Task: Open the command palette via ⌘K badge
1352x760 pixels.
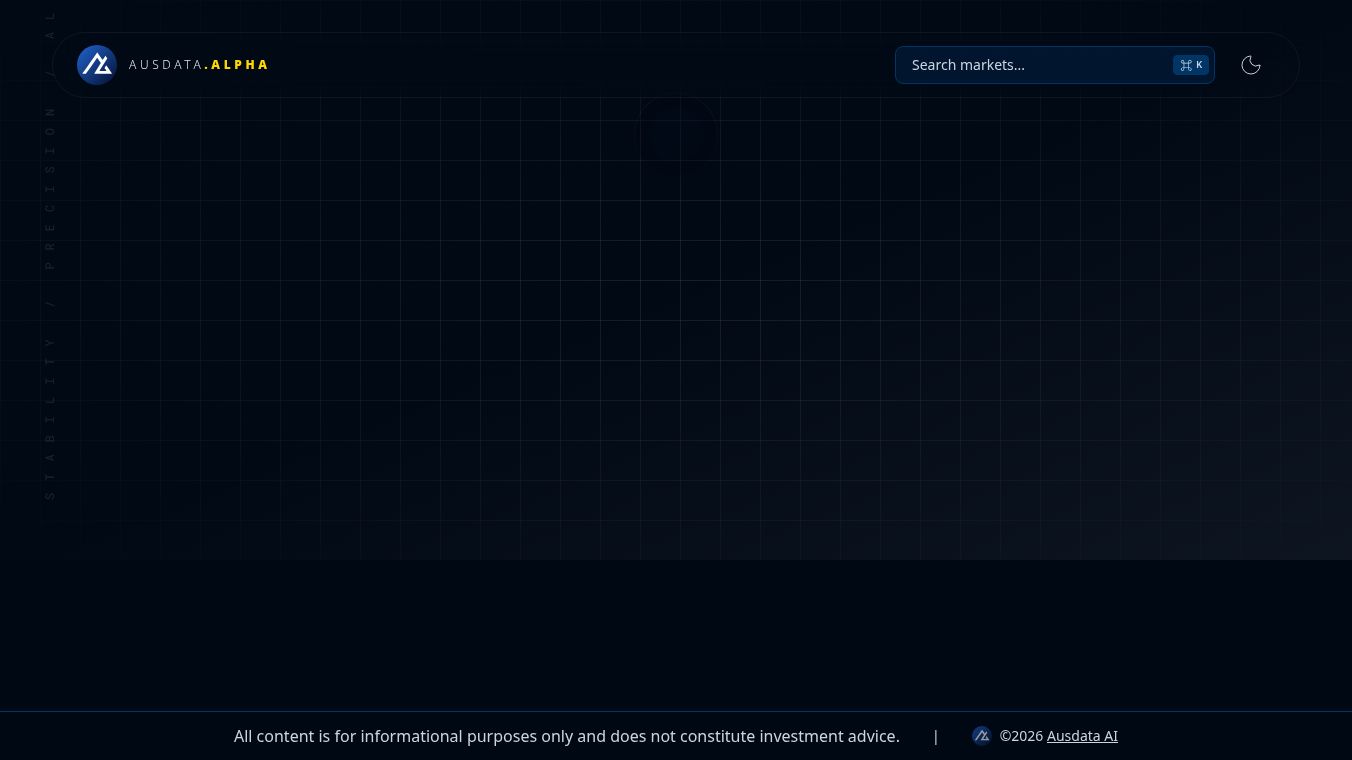Action: [x=1191, y=64]
